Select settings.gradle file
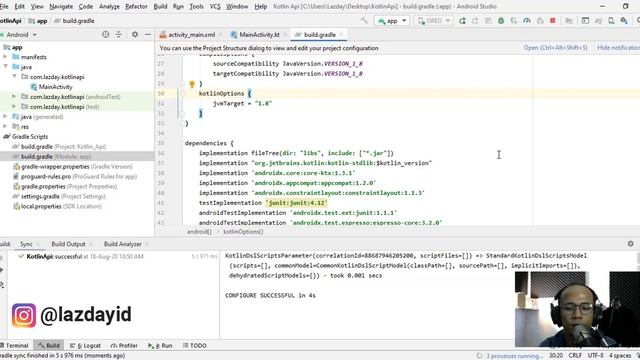 pos(60,196)
